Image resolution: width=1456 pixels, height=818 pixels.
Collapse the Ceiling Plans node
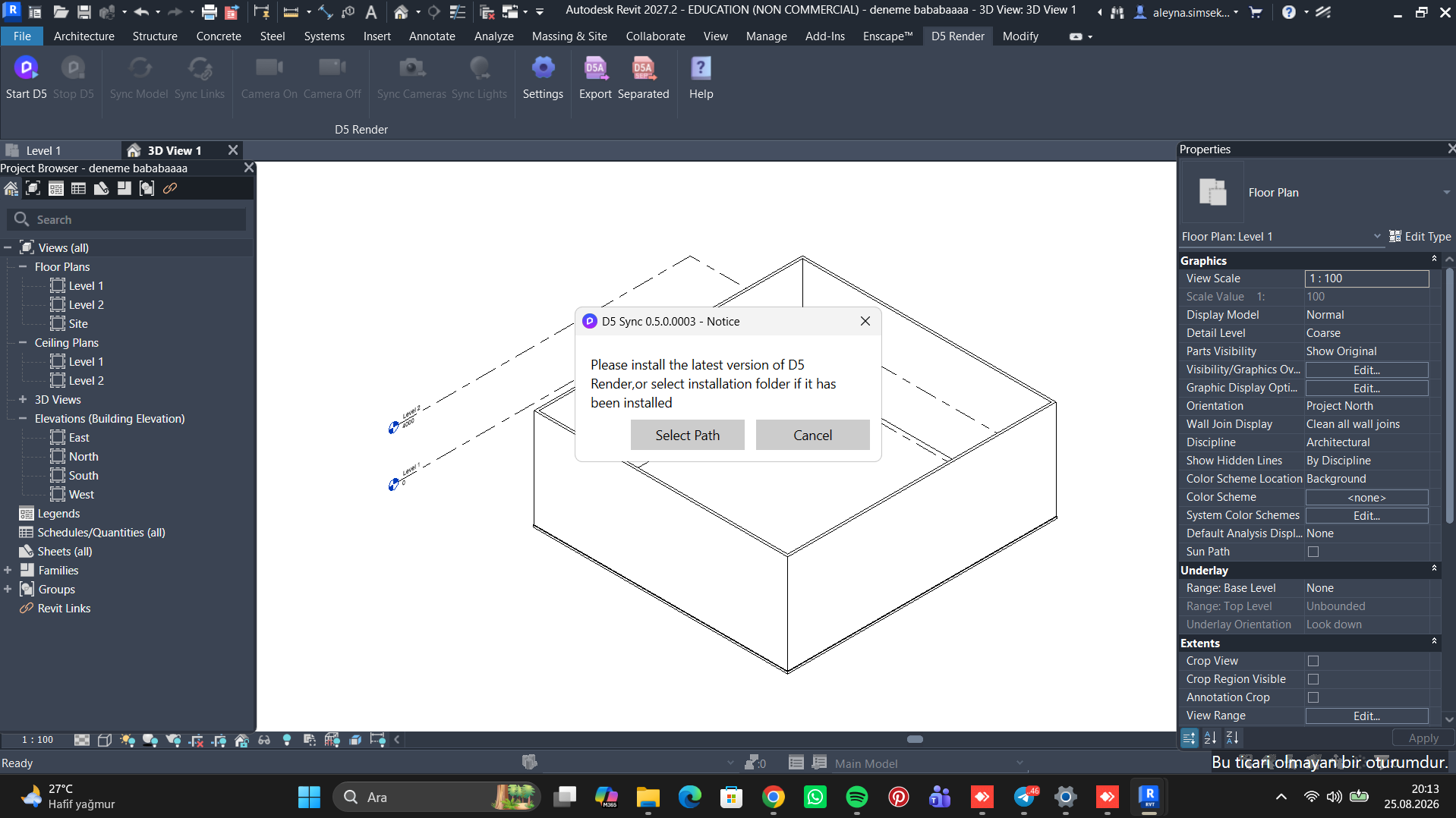point(23,343)
